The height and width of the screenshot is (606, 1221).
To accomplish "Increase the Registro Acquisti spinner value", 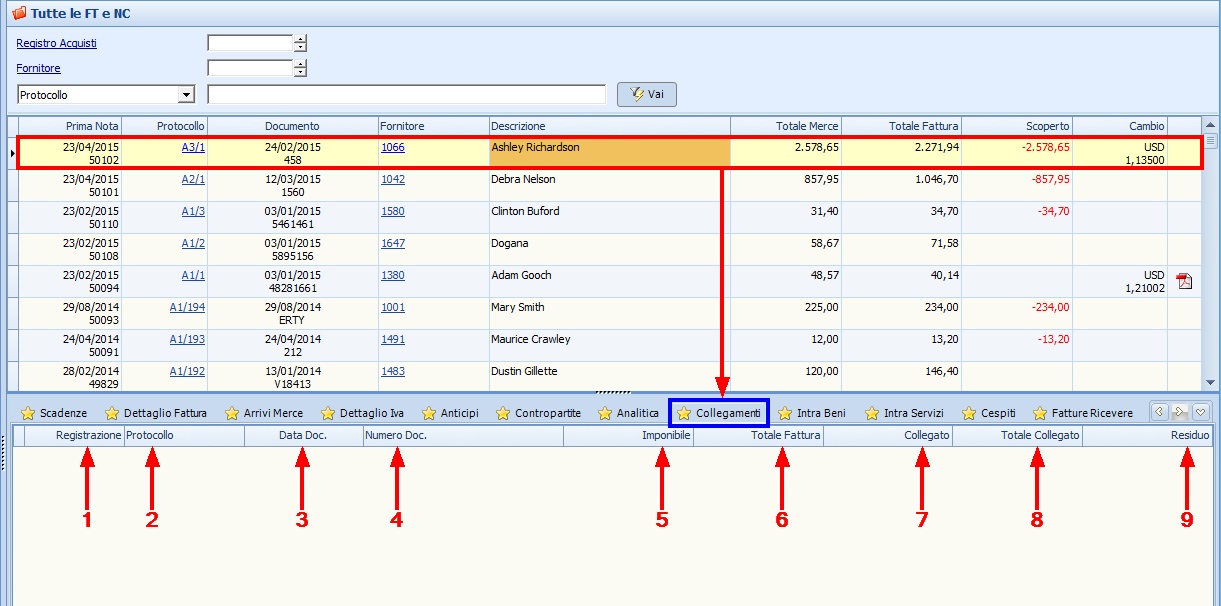I will [300, 39].
